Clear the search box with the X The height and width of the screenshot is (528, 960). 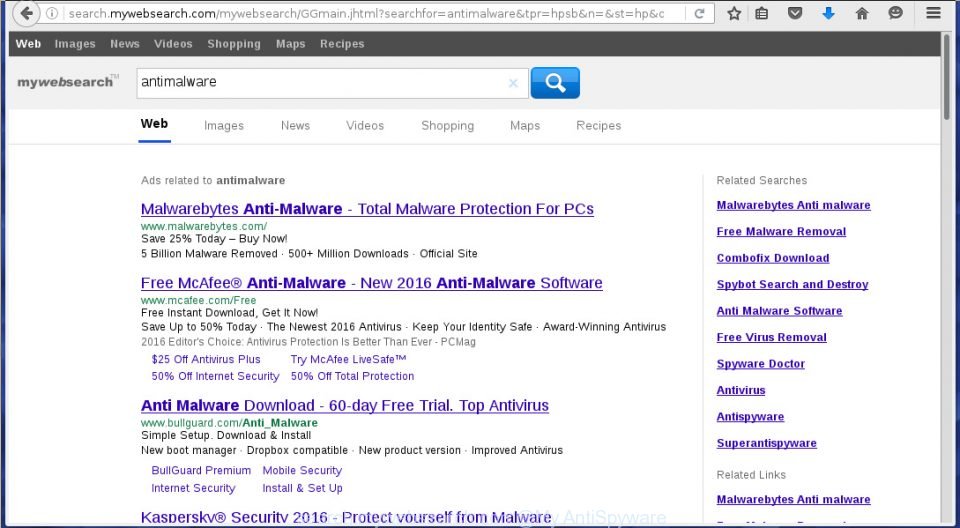513,83
